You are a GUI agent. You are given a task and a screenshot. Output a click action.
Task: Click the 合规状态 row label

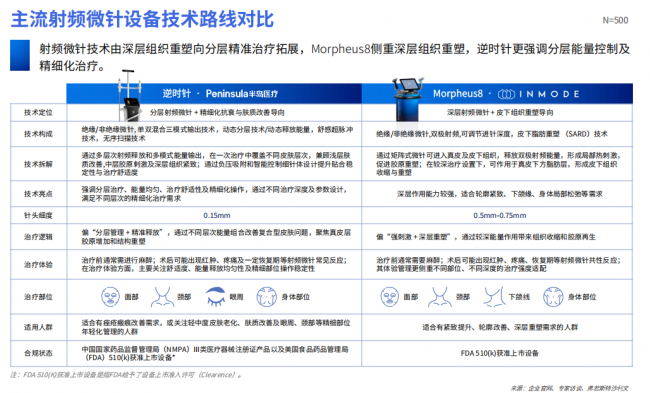38,353
